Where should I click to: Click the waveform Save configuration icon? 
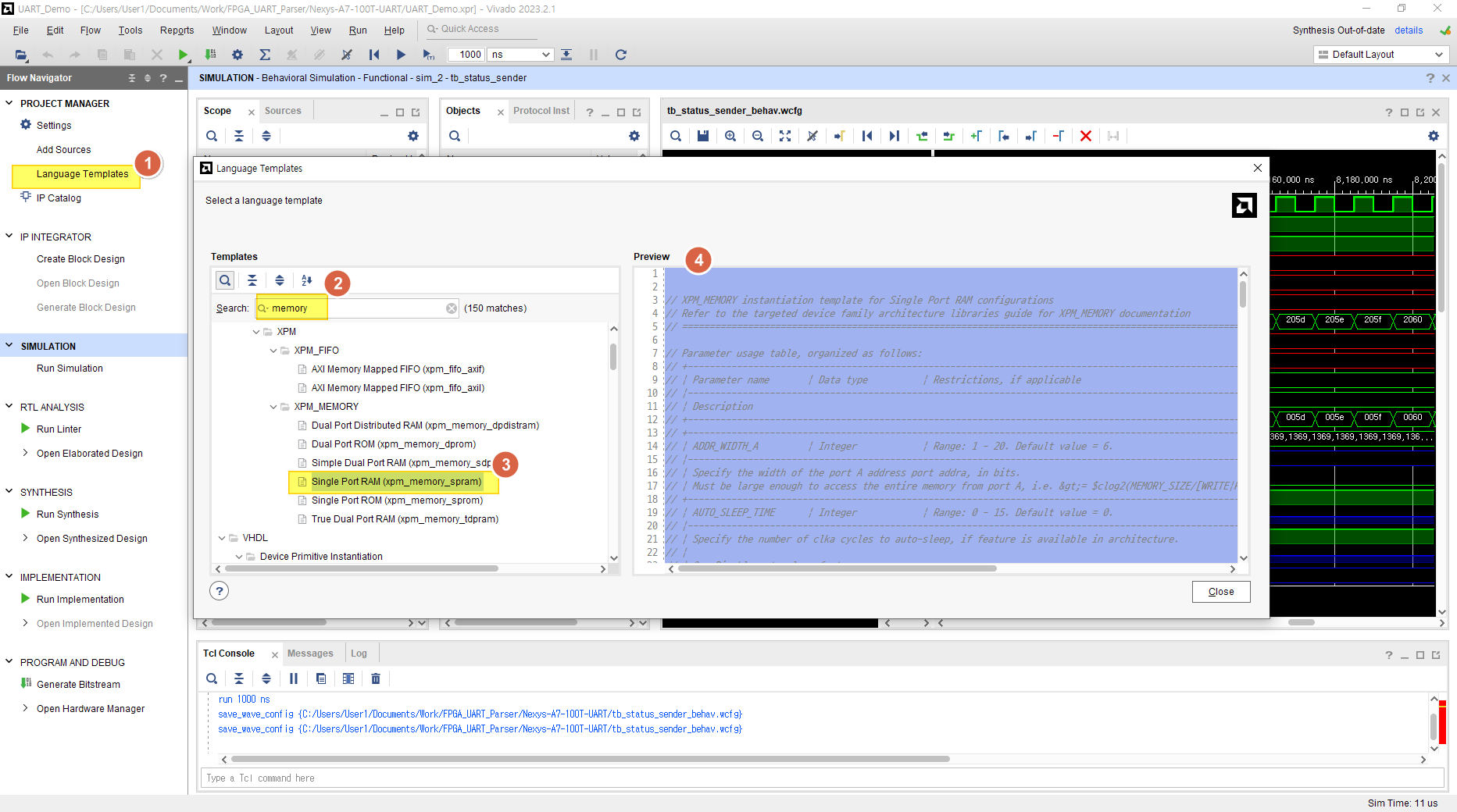pyautogui.click(x=703, y=136)
